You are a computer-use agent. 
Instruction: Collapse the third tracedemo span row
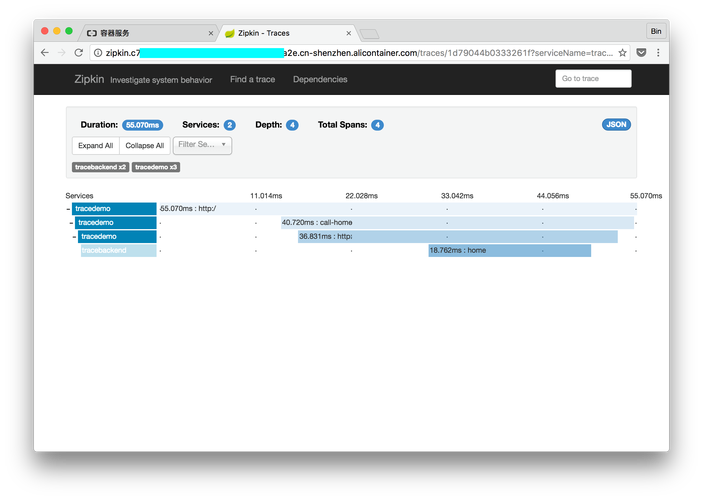(74, 237)
